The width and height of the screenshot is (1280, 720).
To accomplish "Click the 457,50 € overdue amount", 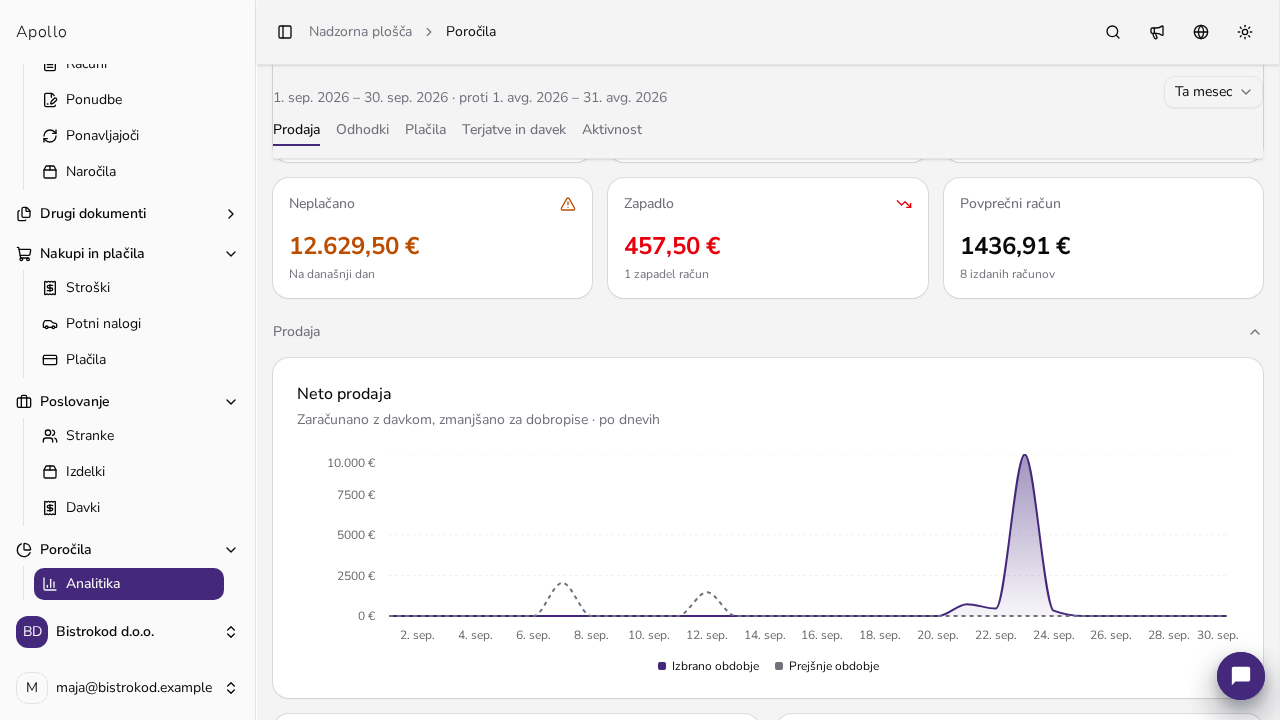I will pyautogui.click(x=672, y=246).
